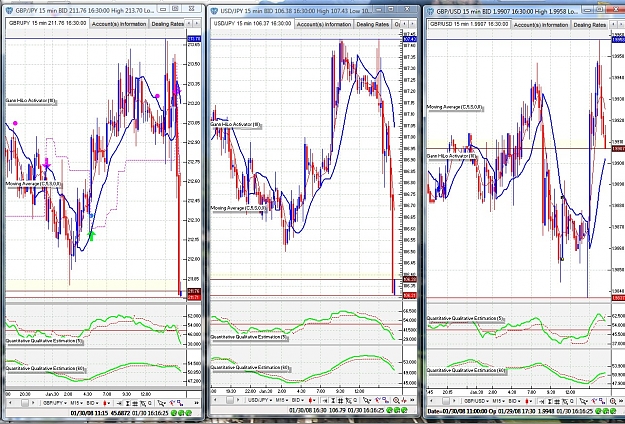
Task: Click Gann HiLo Activator label in GBP/JPY chart
Action: 31,101
